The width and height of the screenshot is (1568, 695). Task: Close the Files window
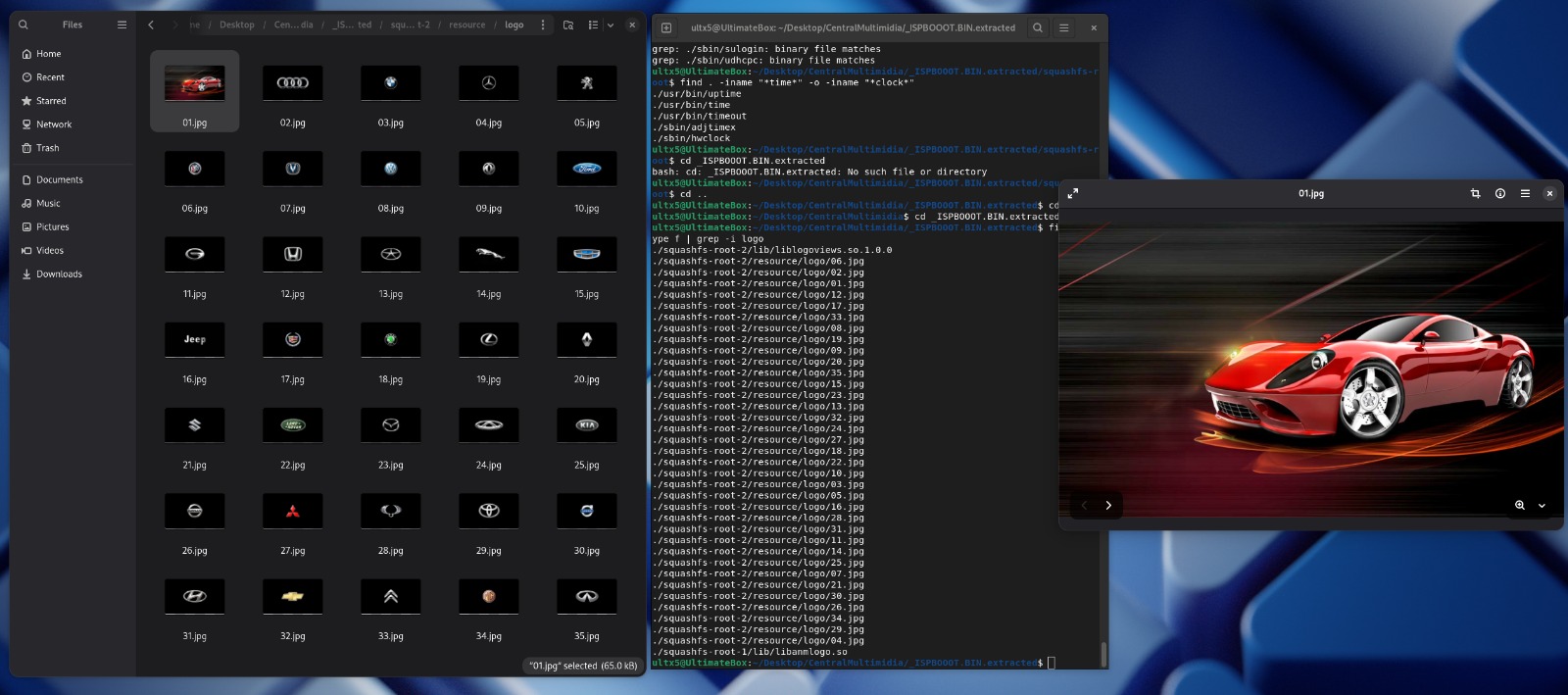click(632, 25)
